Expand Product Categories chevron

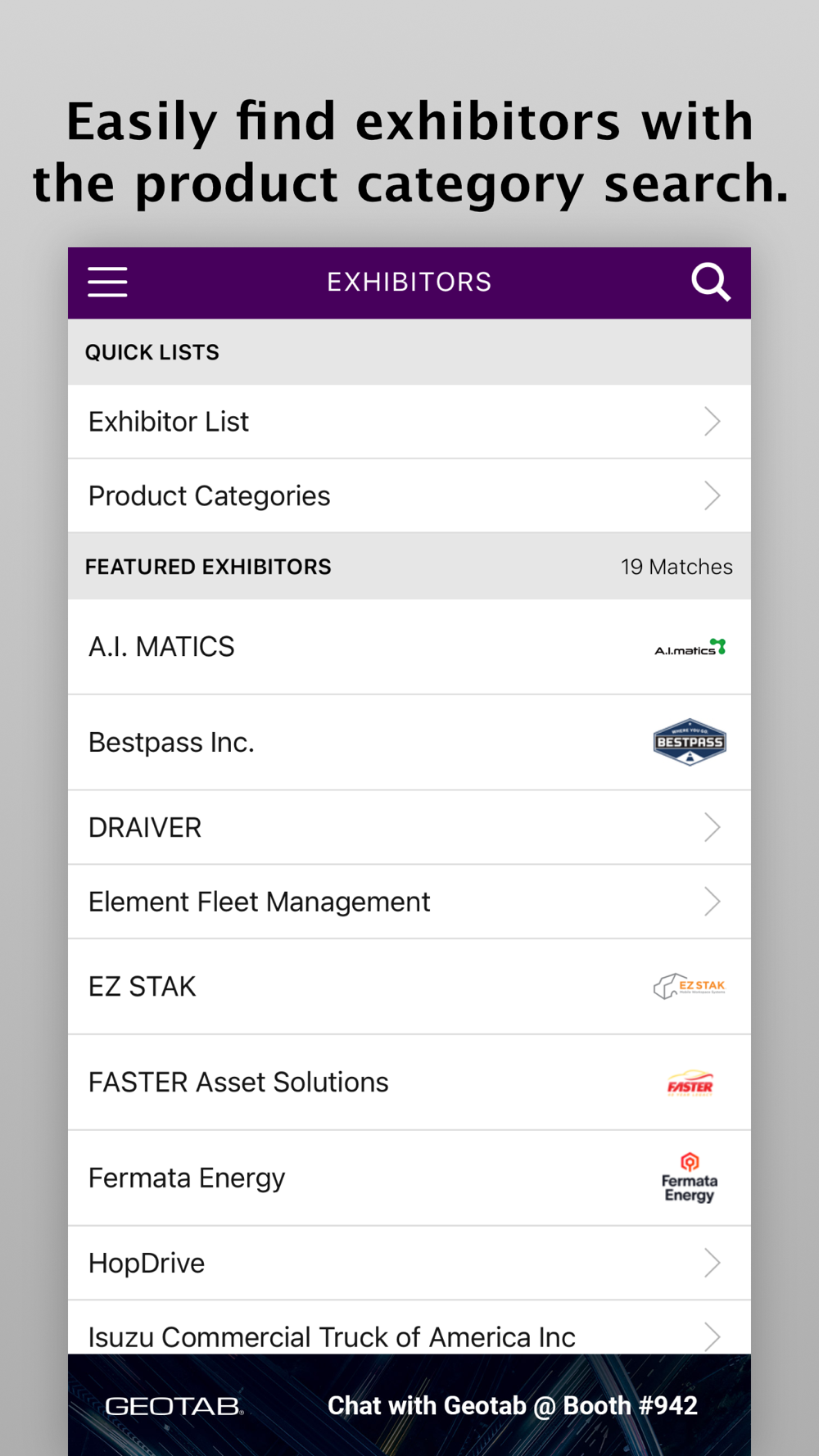(x=713, y=495)
